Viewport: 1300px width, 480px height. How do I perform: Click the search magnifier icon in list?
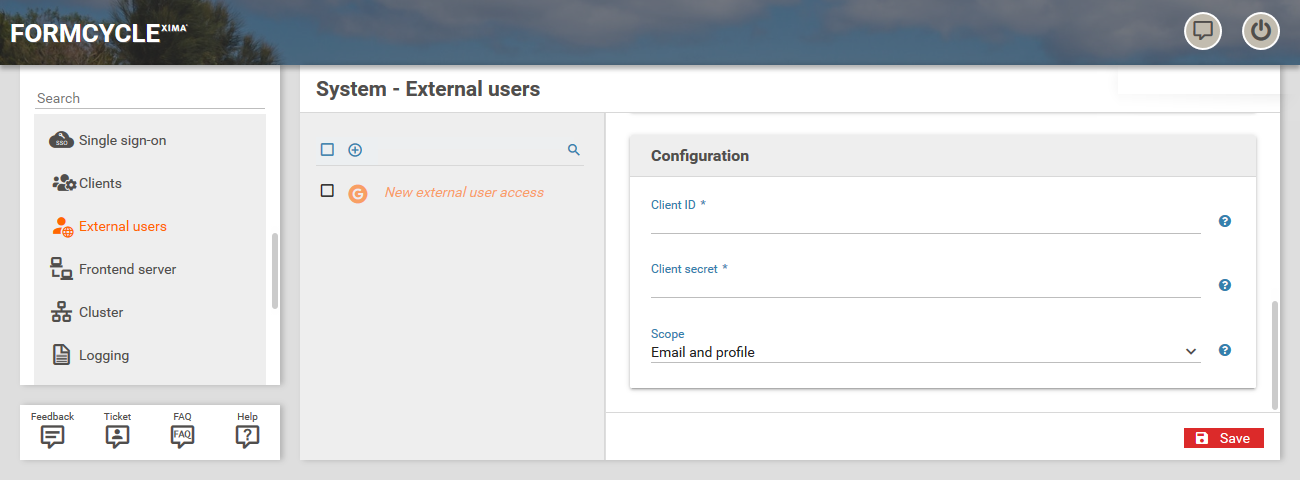point(574,150)
